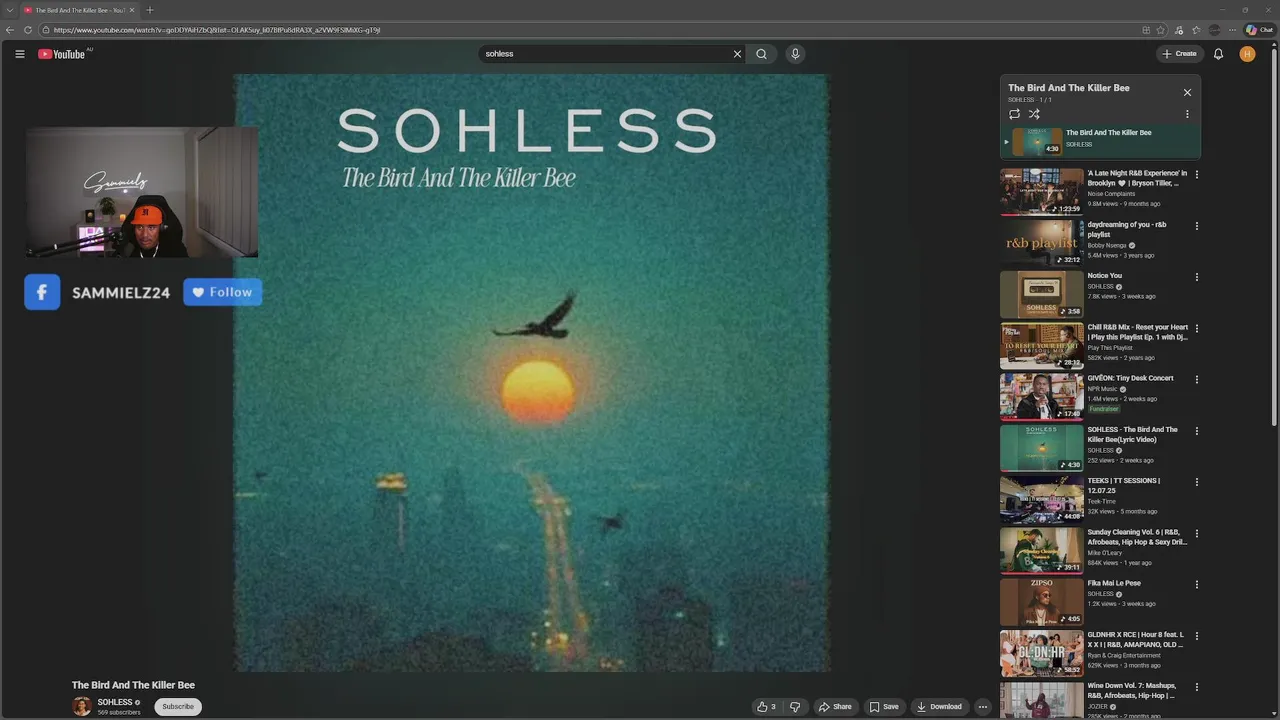
Task: Open options for GIVĒON Tiny Desk Concert
Action: click(1197, 379)
